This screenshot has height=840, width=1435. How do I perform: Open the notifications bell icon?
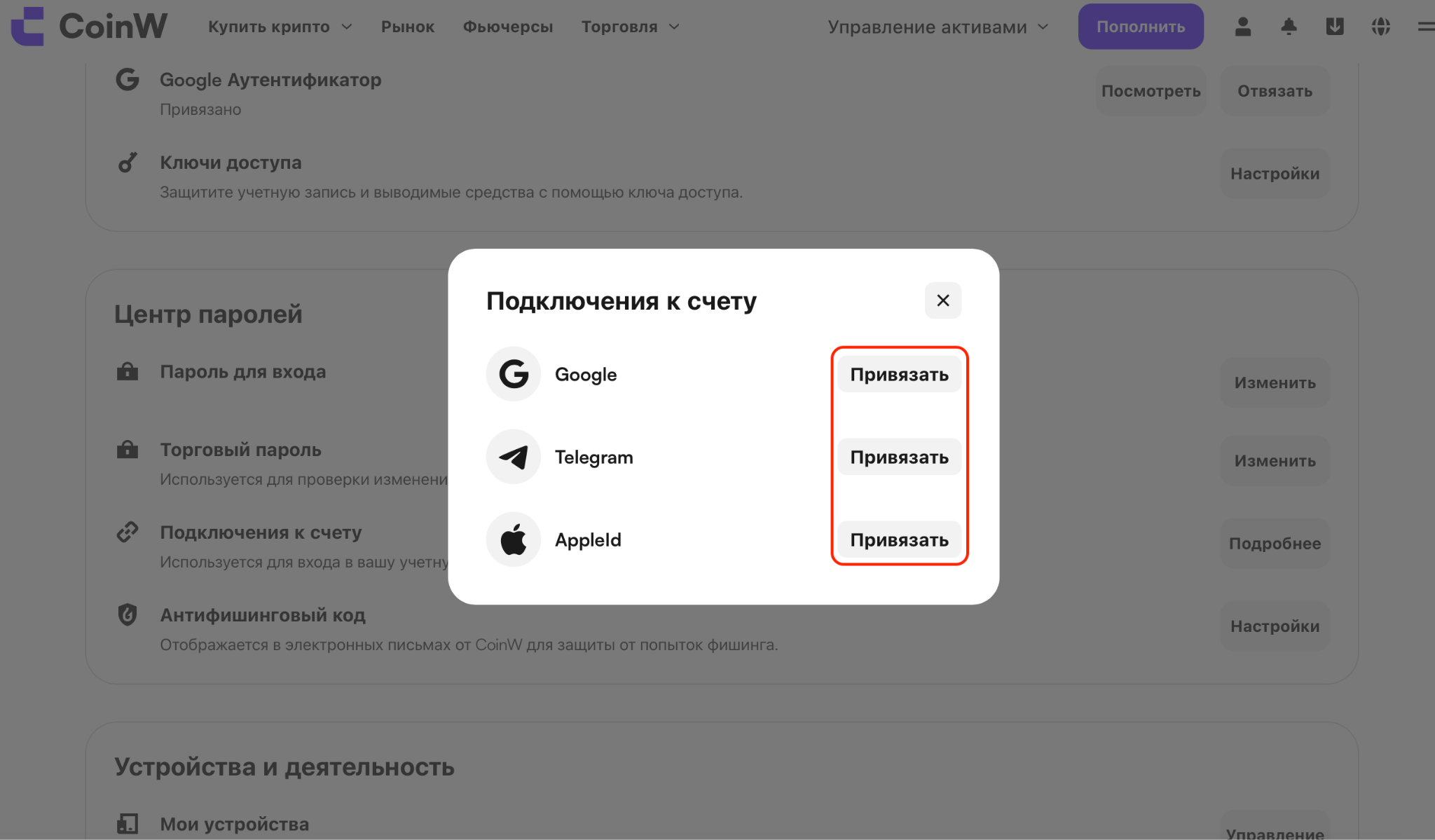[x=1289, y=27]
